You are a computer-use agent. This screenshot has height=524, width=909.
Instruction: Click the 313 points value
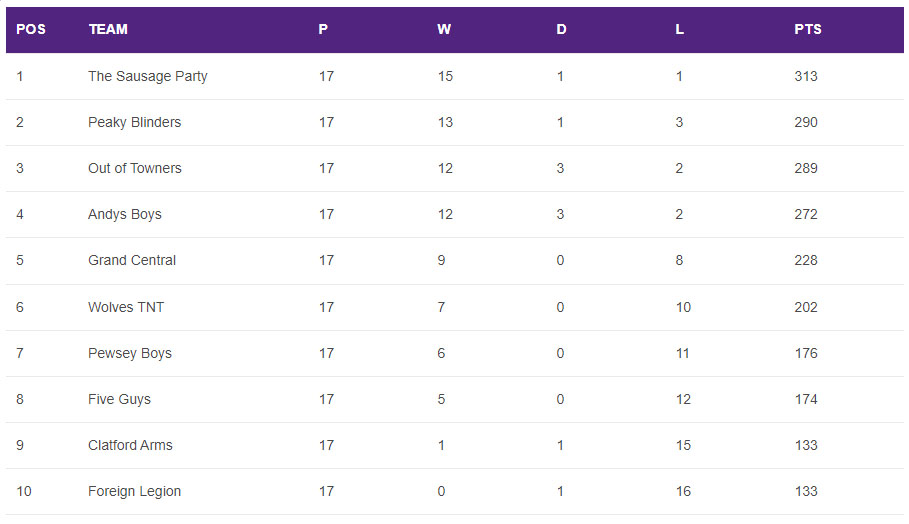pos(806,77)
